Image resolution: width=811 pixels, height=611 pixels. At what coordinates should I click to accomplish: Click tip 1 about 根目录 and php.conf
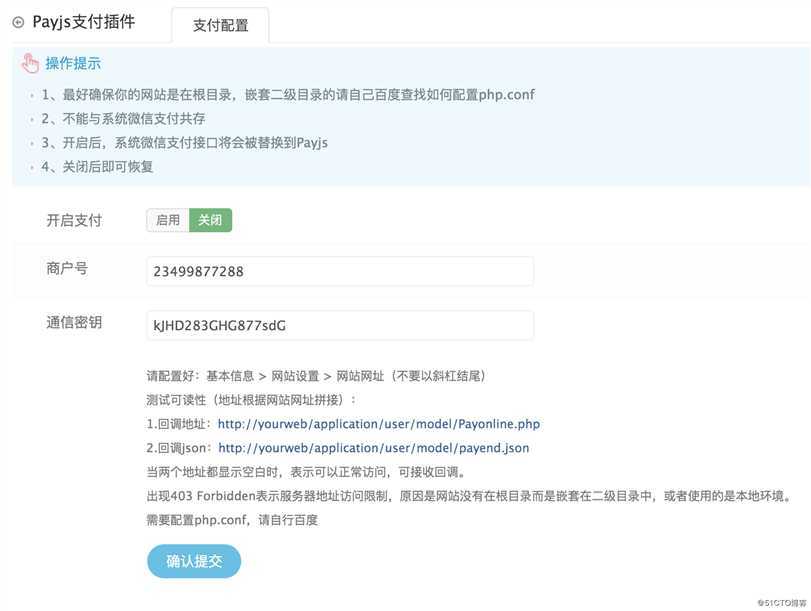(288, 95)
